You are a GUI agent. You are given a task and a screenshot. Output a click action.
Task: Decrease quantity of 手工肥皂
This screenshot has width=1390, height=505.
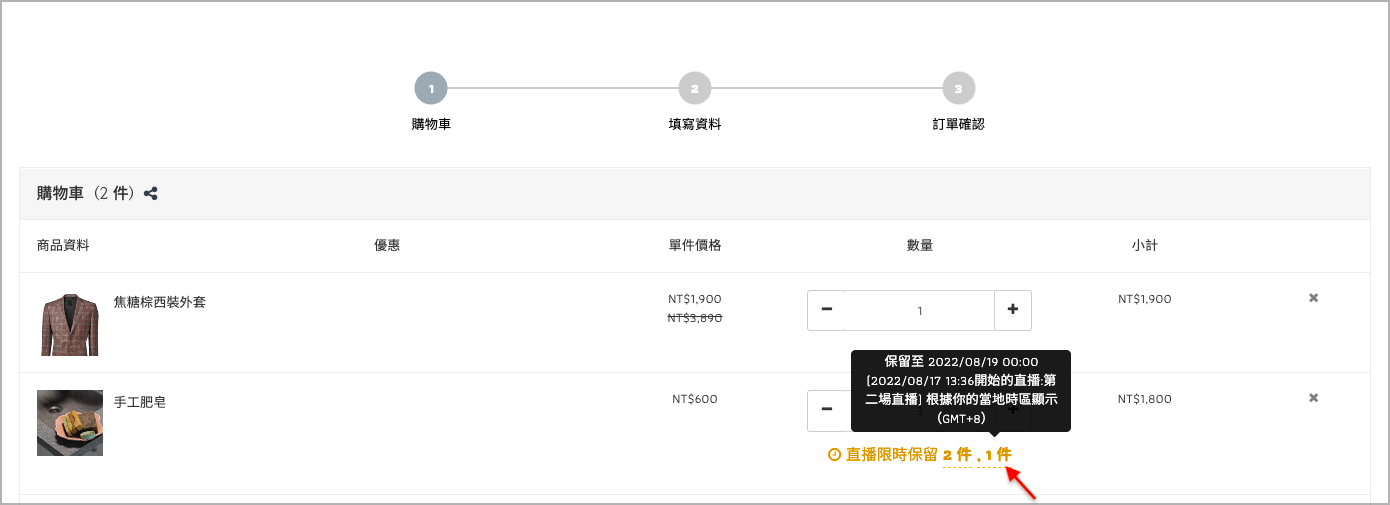(826, 410)
